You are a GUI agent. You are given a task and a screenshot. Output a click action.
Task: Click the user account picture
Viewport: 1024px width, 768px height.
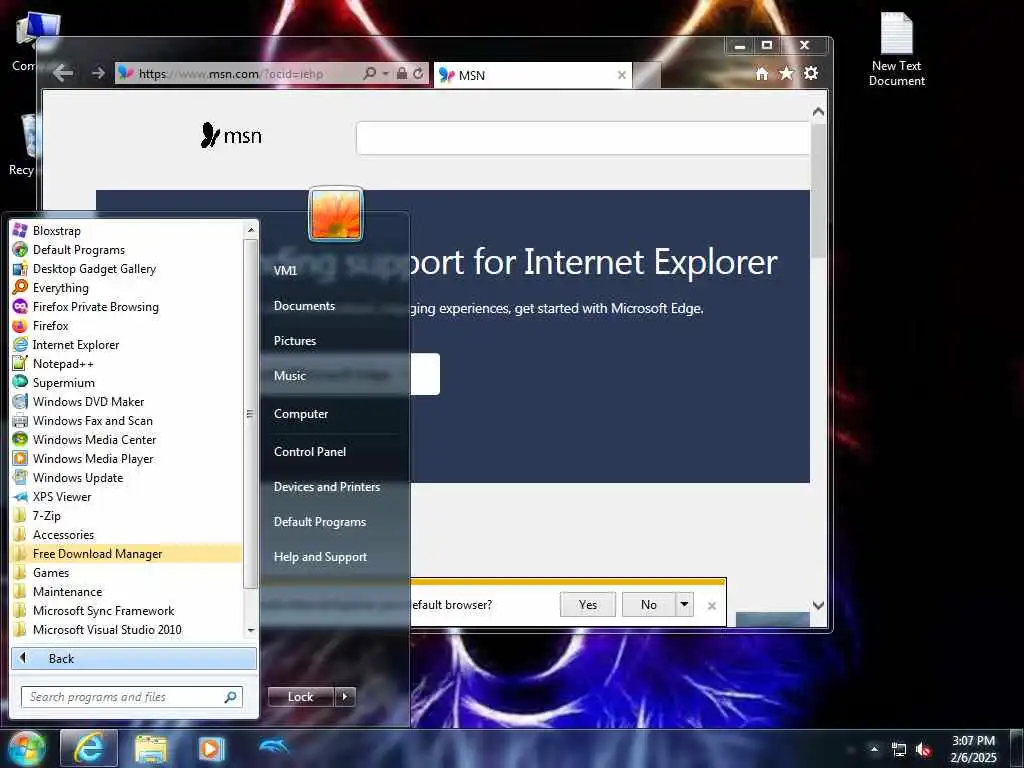pos(336,214)
